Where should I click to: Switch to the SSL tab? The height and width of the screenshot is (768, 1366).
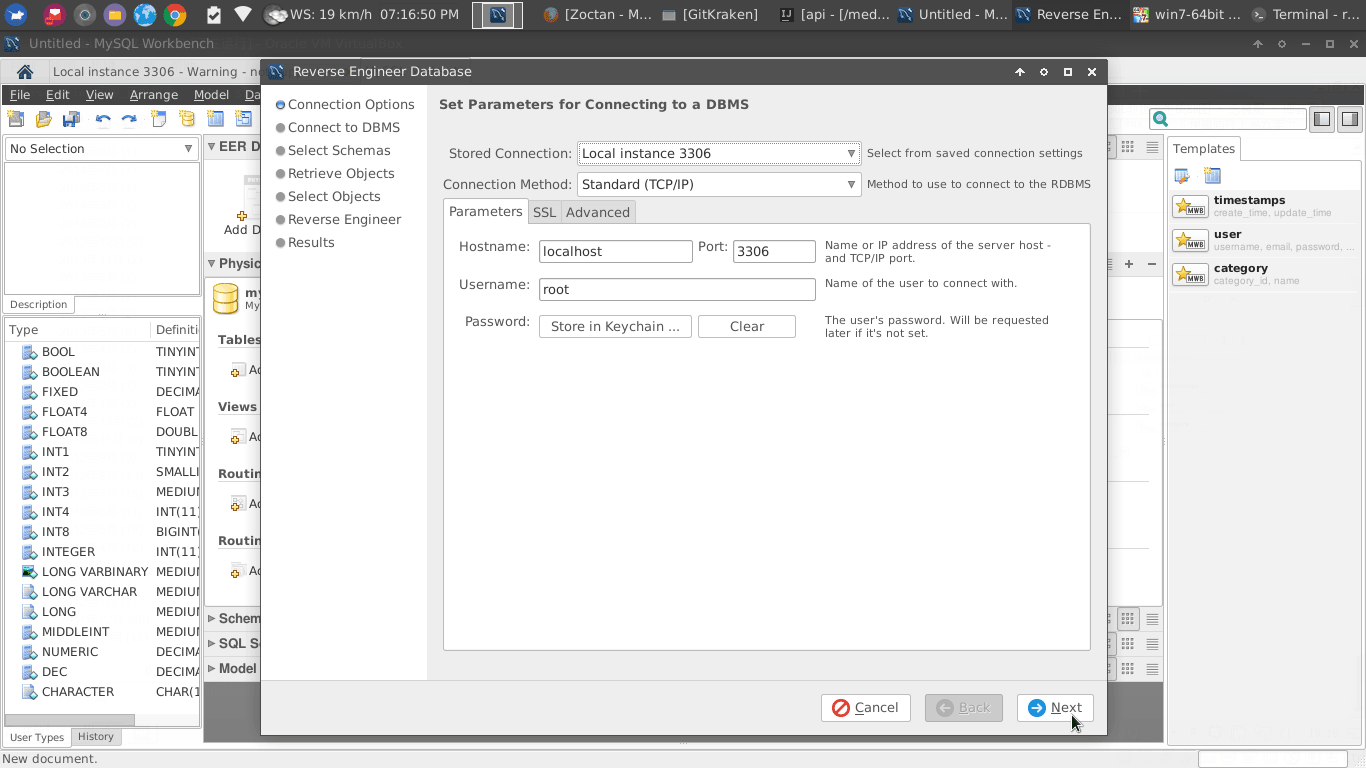pos(544,212)
